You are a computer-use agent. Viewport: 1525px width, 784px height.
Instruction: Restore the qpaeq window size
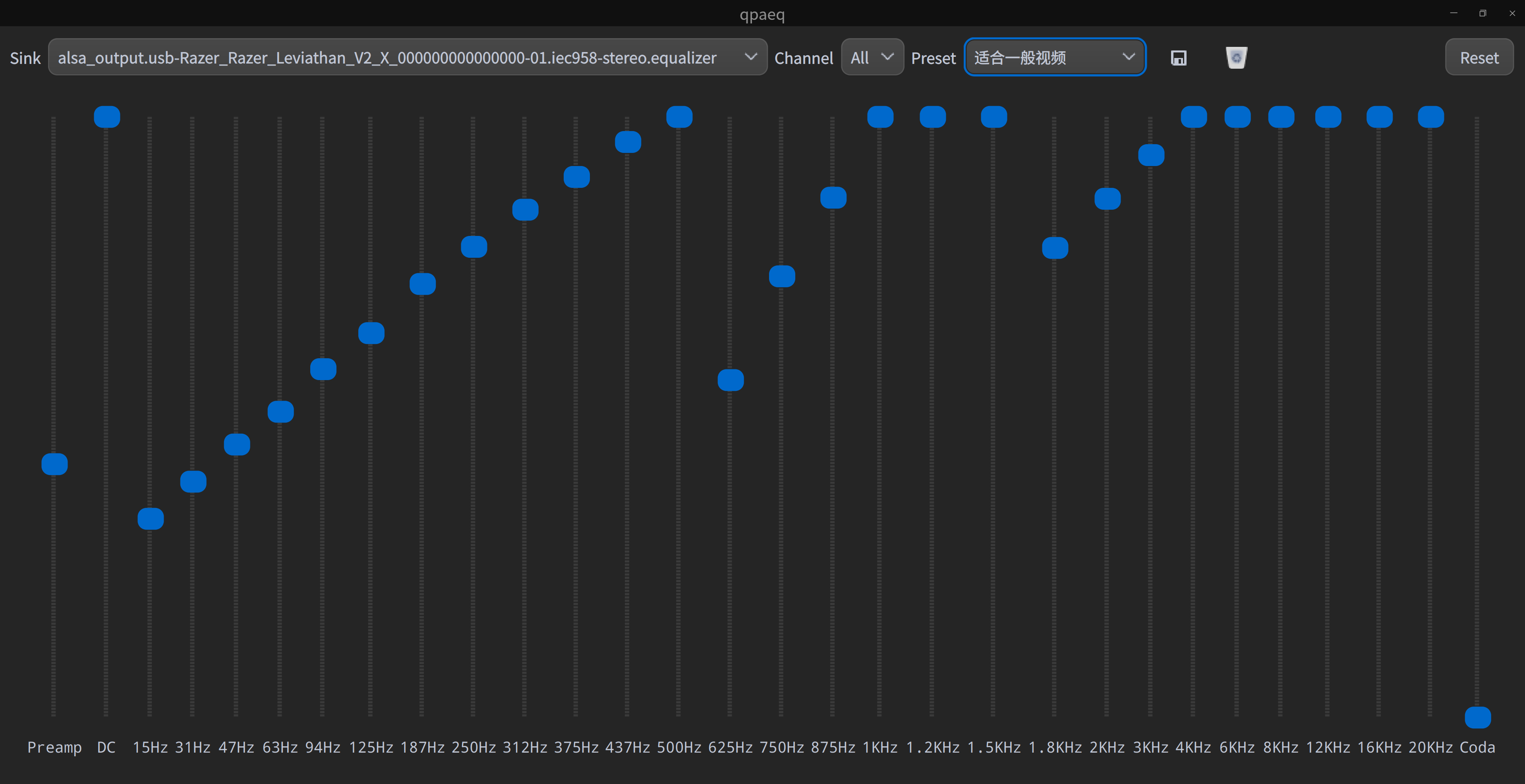coord(1482,13)
